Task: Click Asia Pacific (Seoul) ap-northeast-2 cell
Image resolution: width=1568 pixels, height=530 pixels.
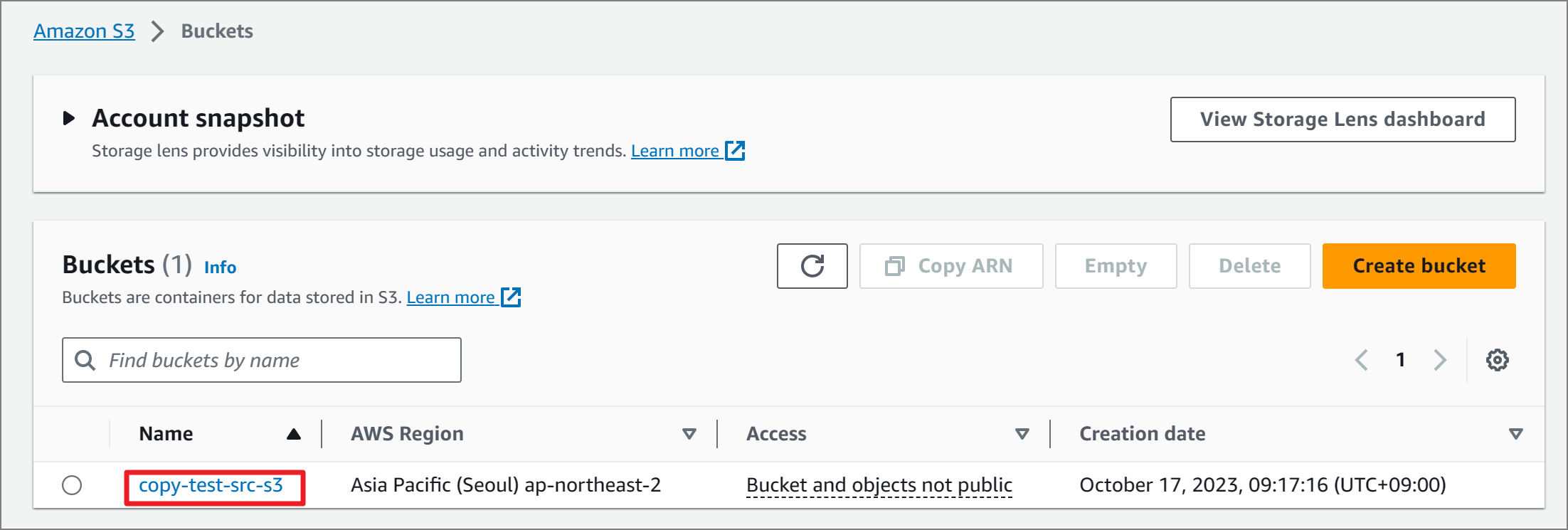Action: tap(506, 485)
